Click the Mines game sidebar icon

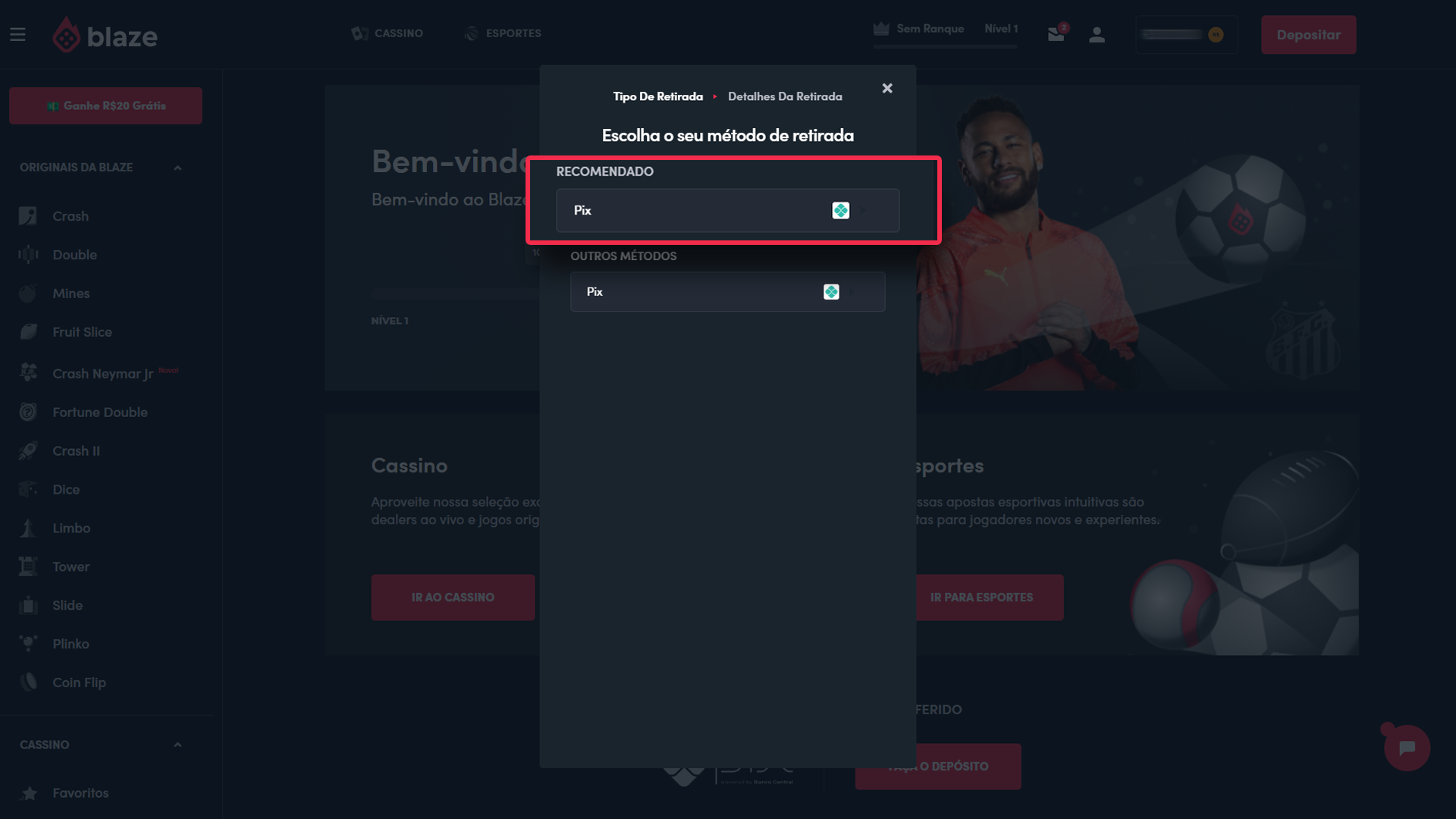coord(28,293)
